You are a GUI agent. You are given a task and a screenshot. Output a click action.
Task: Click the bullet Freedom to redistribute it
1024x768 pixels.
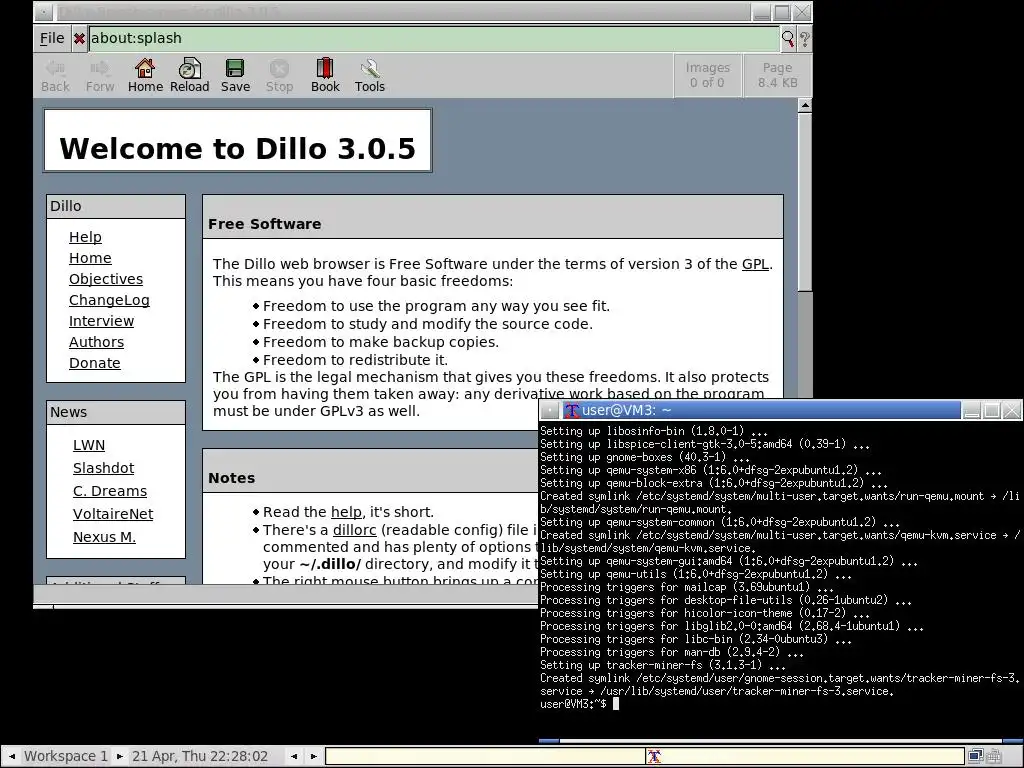[x=355, y=360]
